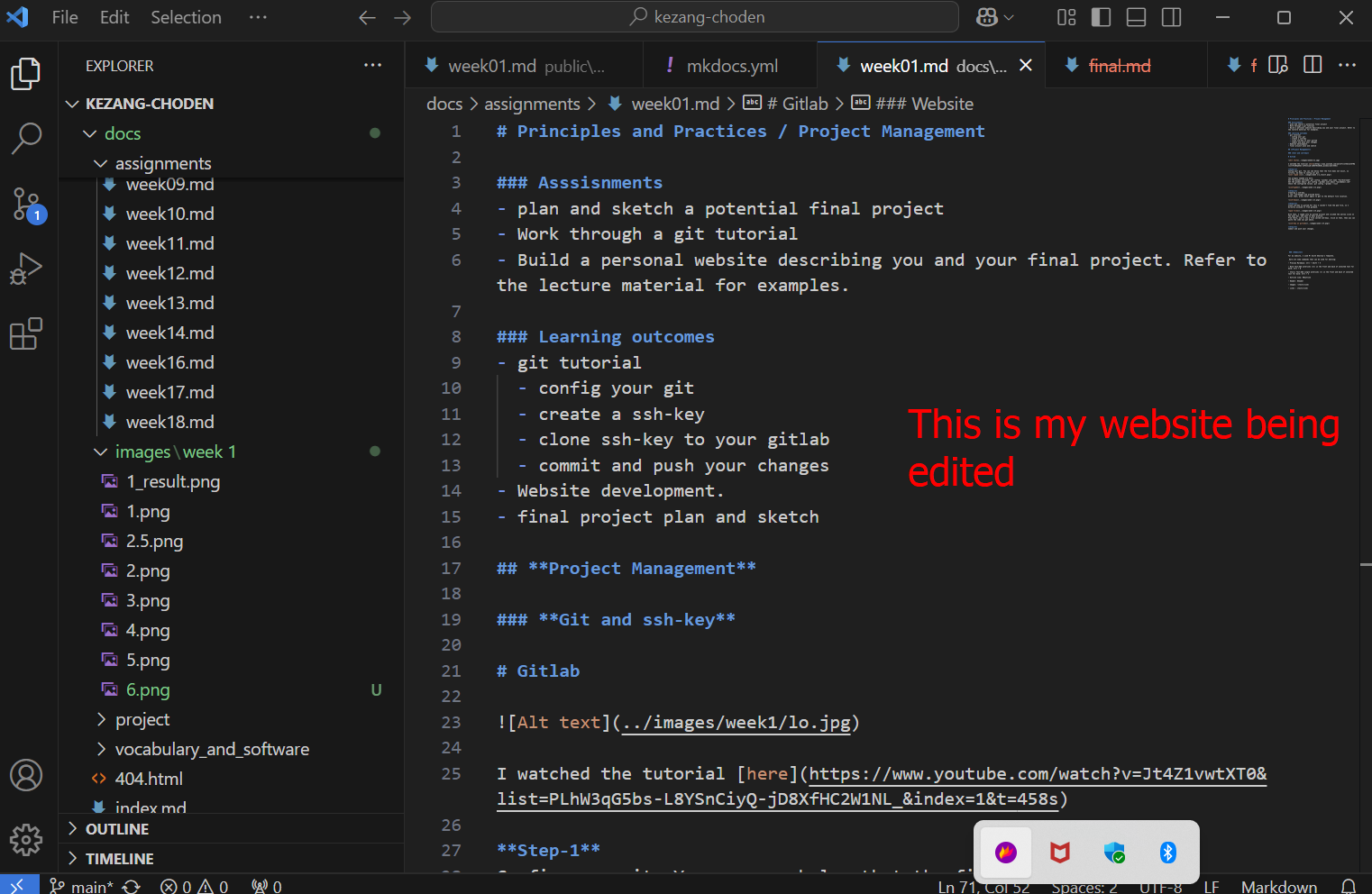
Task: Go forward with the right arrow
Action: (403, 17)
